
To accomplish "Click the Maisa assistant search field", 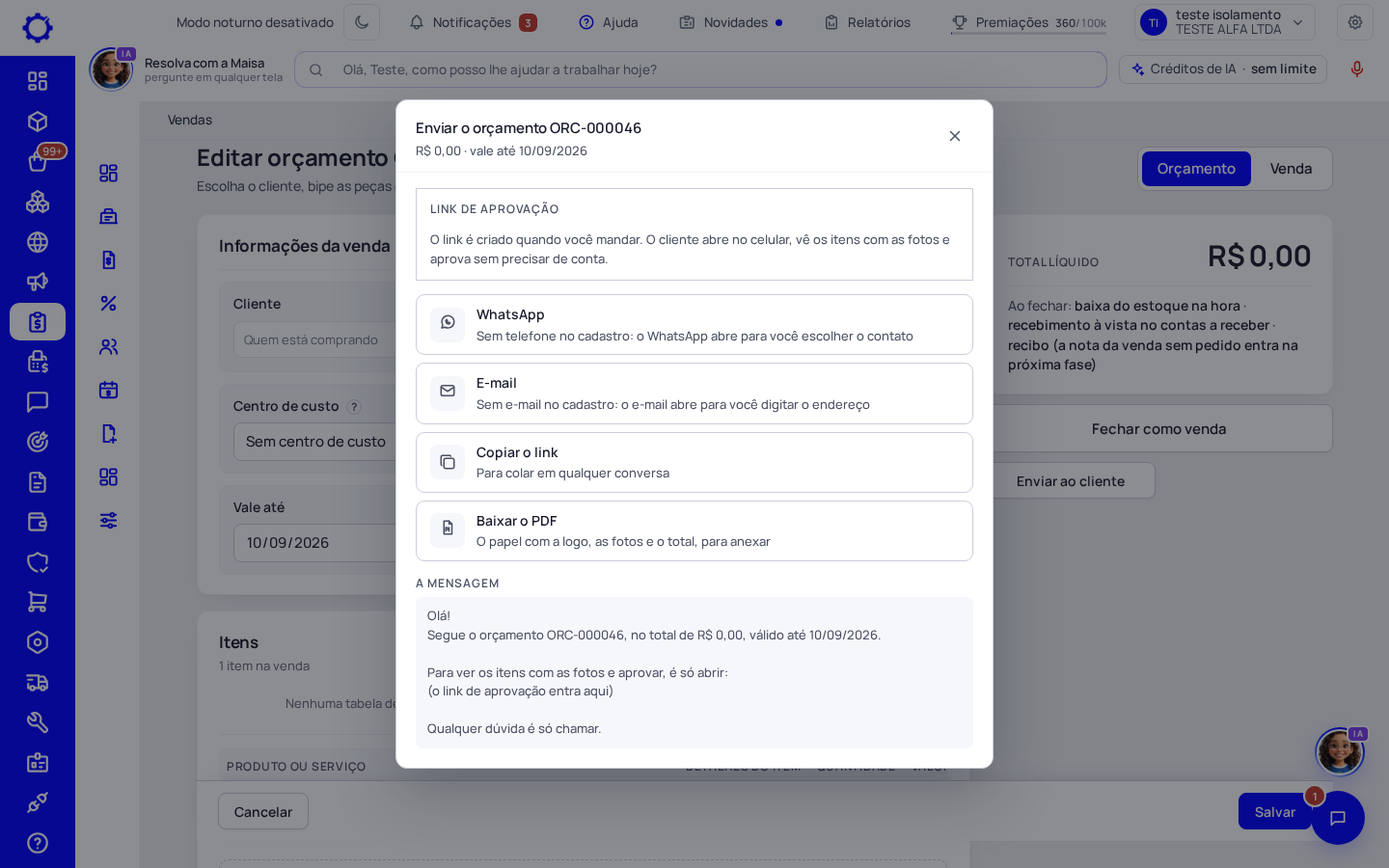I will (x=700, y=69).
